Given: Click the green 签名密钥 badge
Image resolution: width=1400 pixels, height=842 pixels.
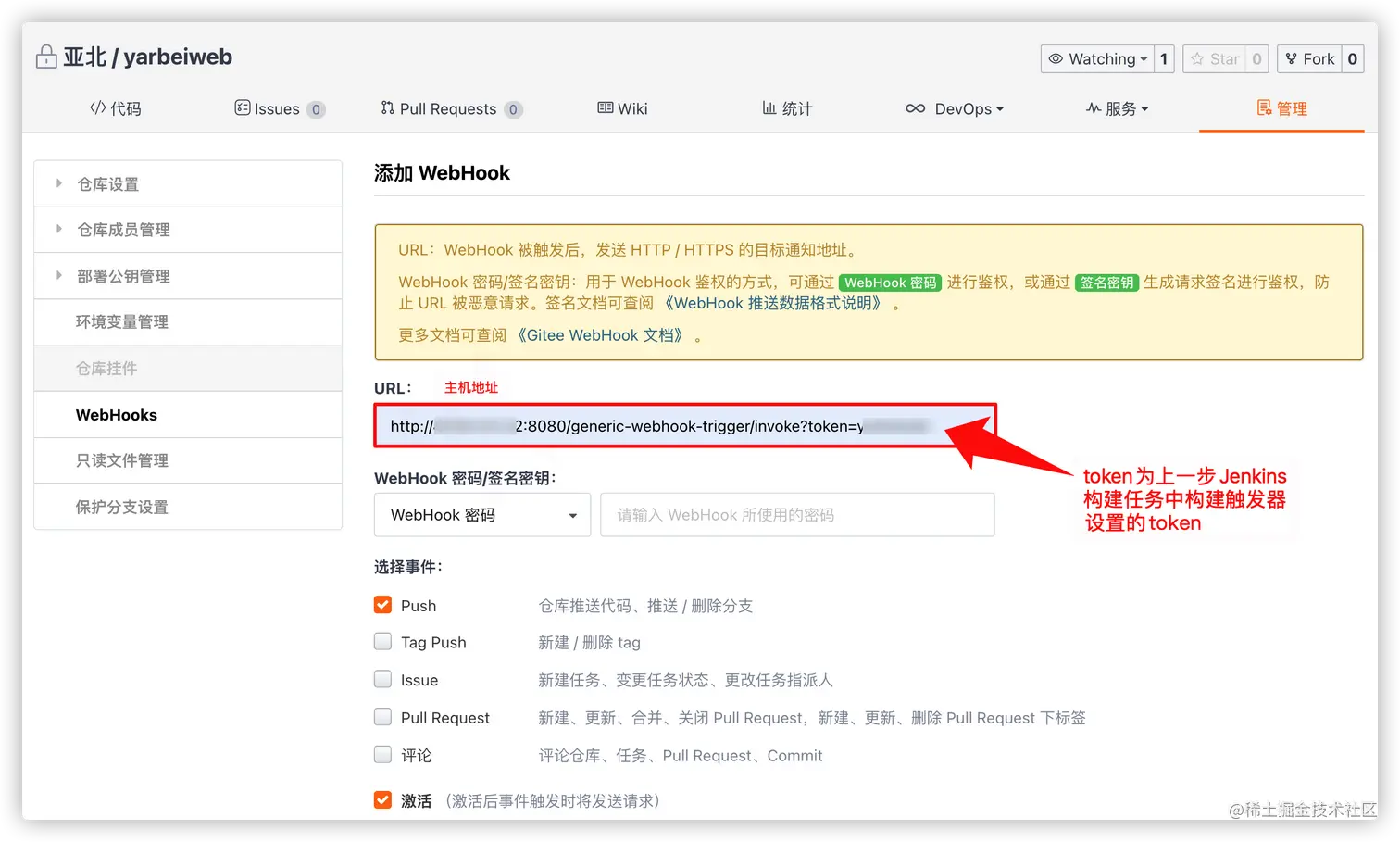Looking at the screenshot, I should click(1106, 283).
